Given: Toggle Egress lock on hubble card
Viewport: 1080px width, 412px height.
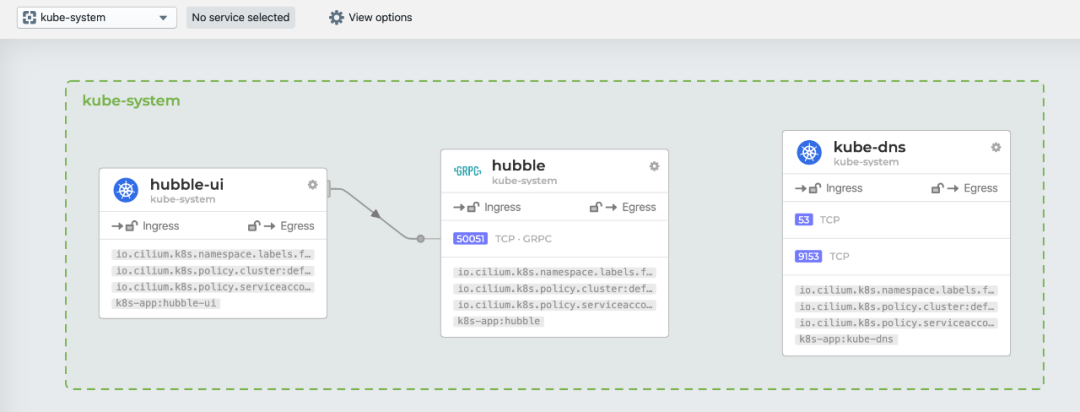Looking at the screenshot, I should (596, 207).
